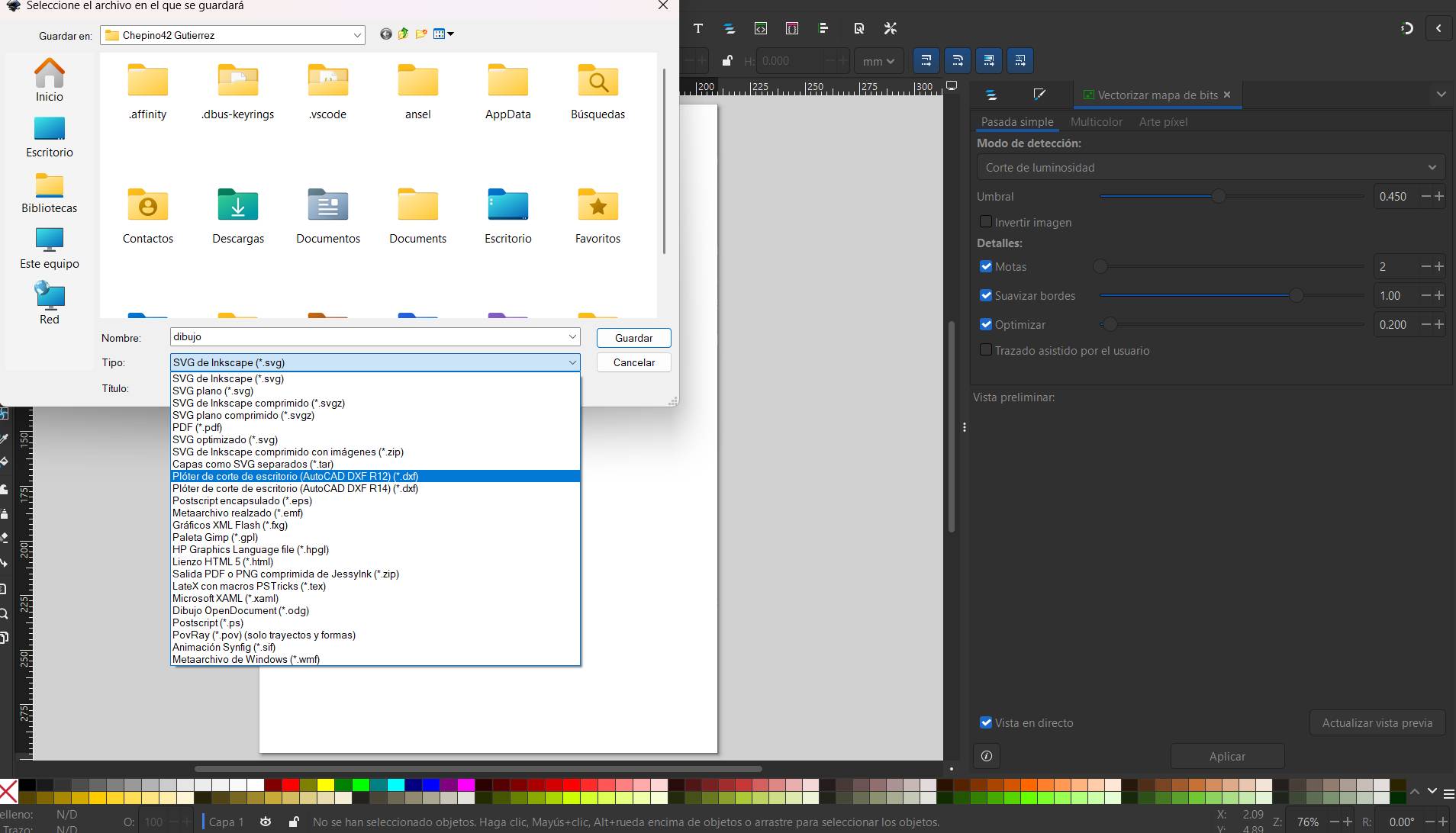Open the XML editor icon

tap(761, 28)
